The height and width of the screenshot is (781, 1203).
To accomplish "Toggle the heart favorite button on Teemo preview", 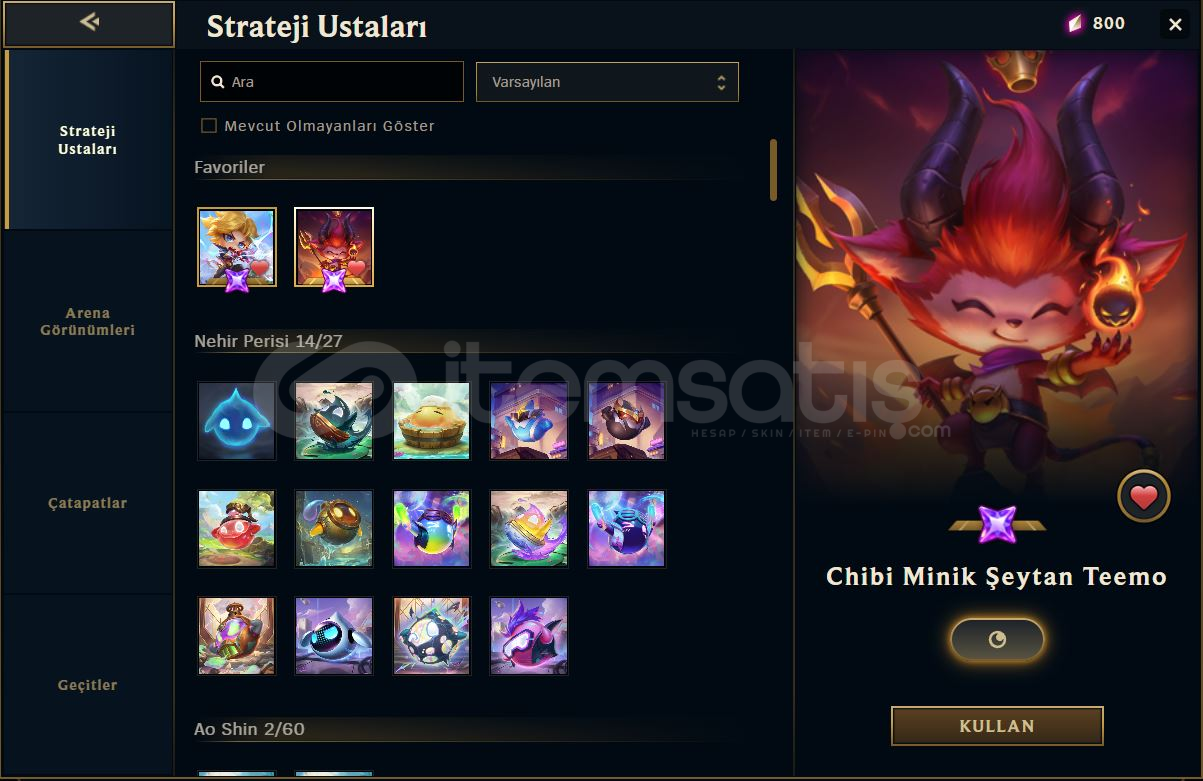I will [1144, 496].
